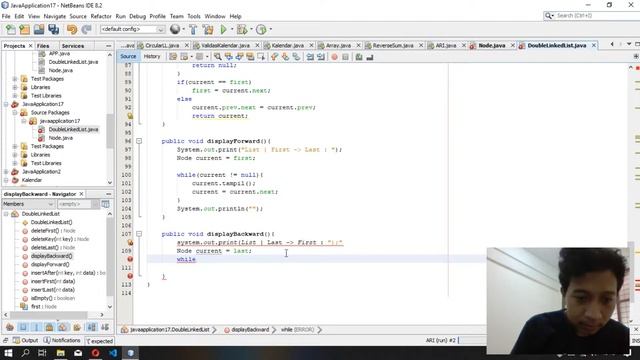Click the Build Project hammer icon
Viewport: 640px width, 360px height.
pos(193,29)
